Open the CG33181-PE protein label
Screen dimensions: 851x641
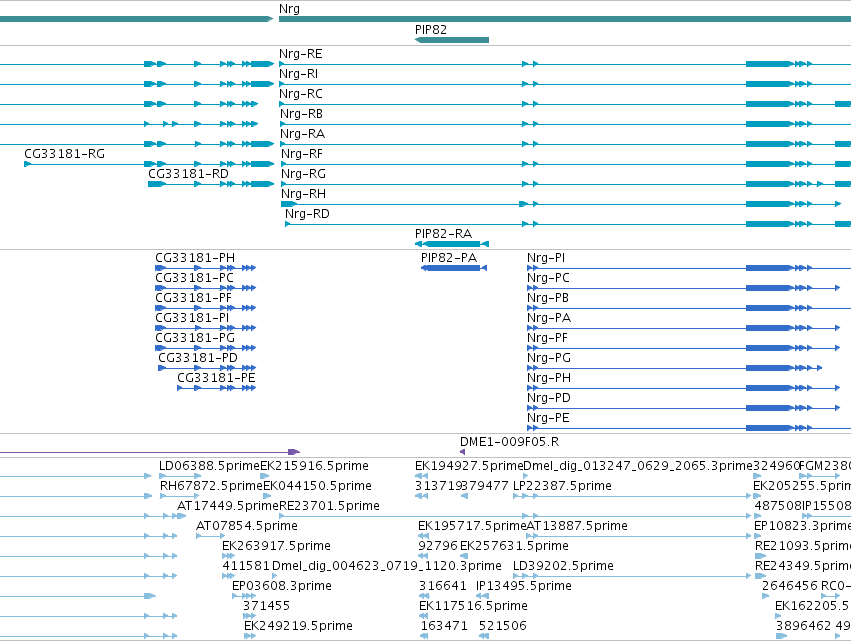[216, 378]
